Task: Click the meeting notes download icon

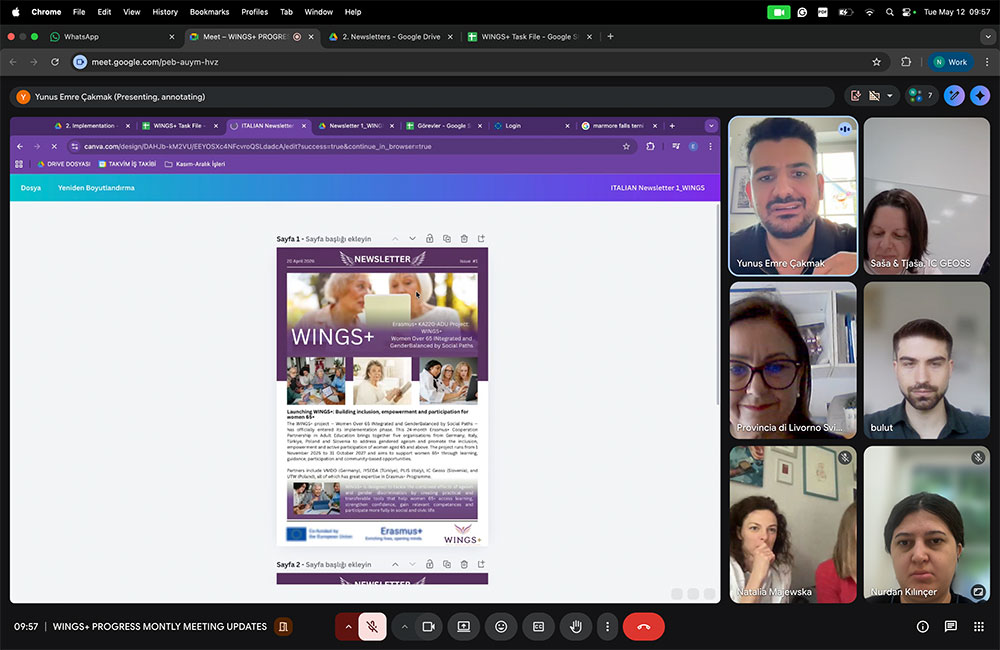Action: tap(856, 96)
